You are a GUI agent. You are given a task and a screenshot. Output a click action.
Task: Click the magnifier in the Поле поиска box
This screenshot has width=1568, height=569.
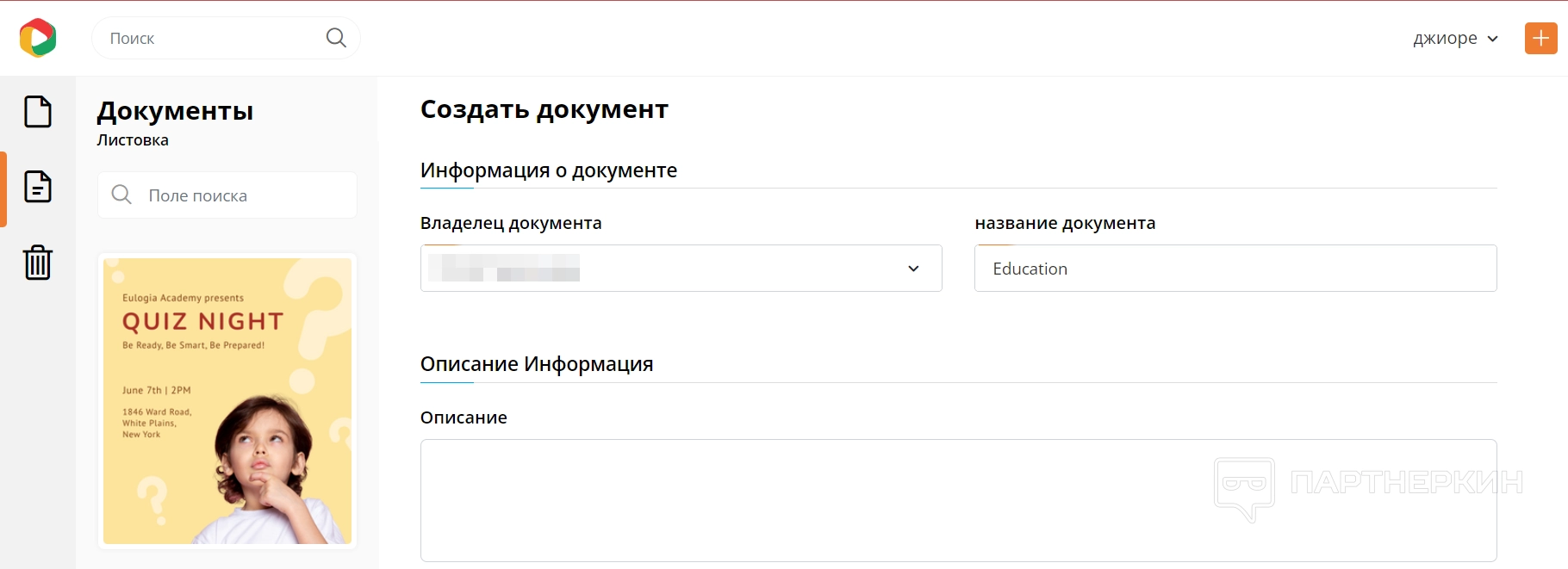click(121, 195)
